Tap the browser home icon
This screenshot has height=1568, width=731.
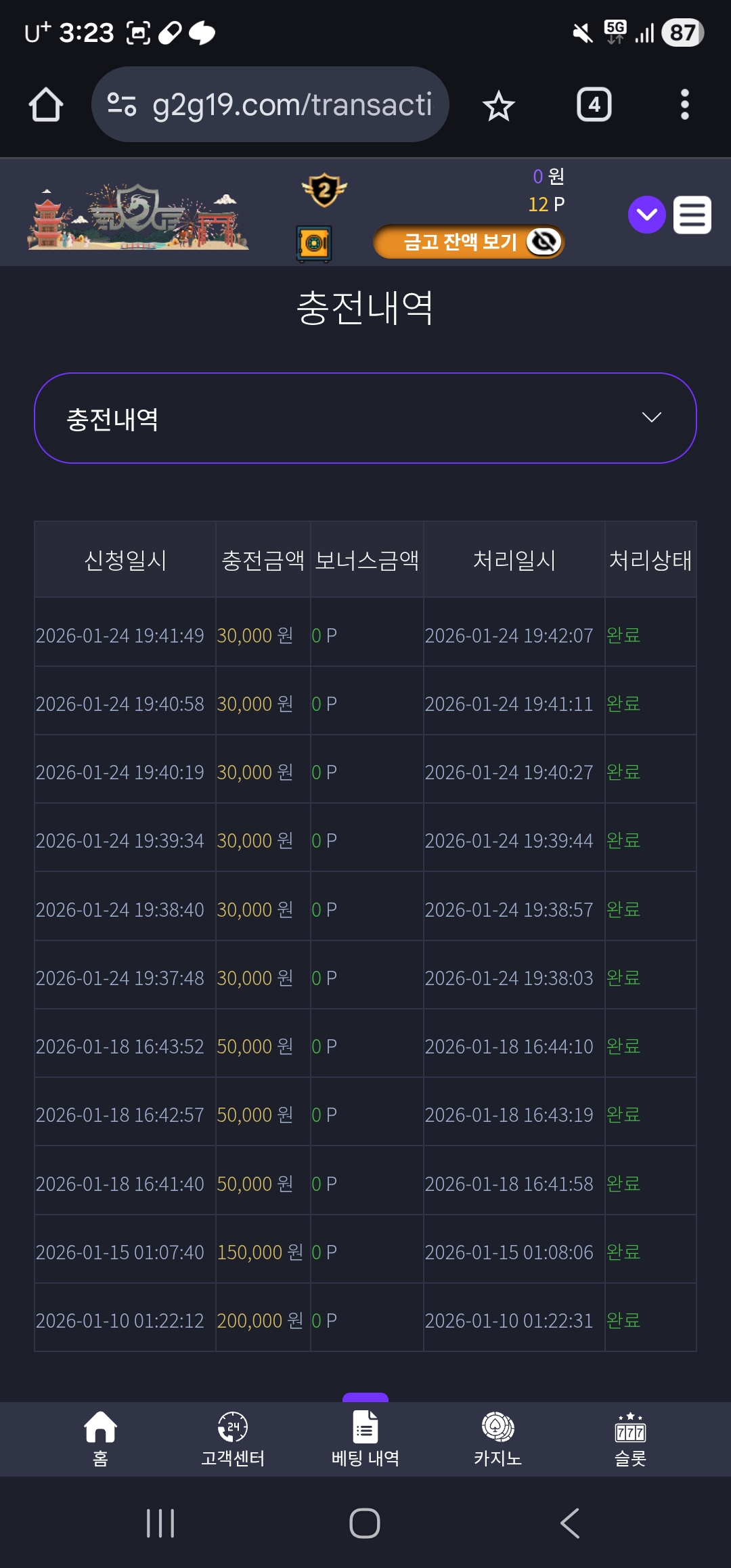click(x=46, y=105)
